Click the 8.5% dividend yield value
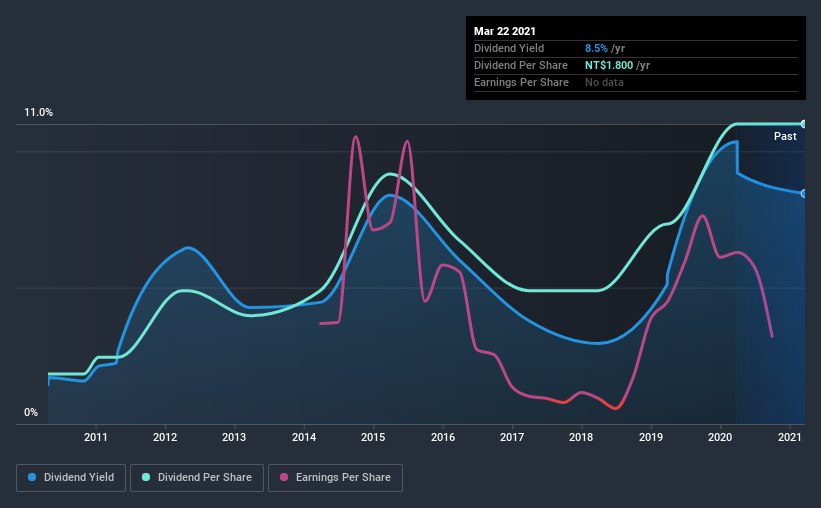The image size is (821, 508). click(596, 48)
